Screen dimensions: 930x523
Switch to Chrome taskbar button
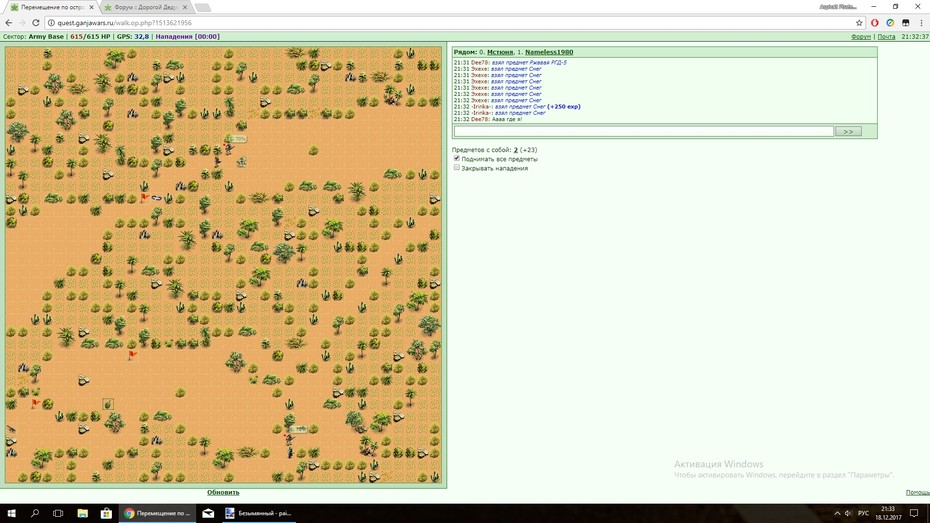[157, 513]
